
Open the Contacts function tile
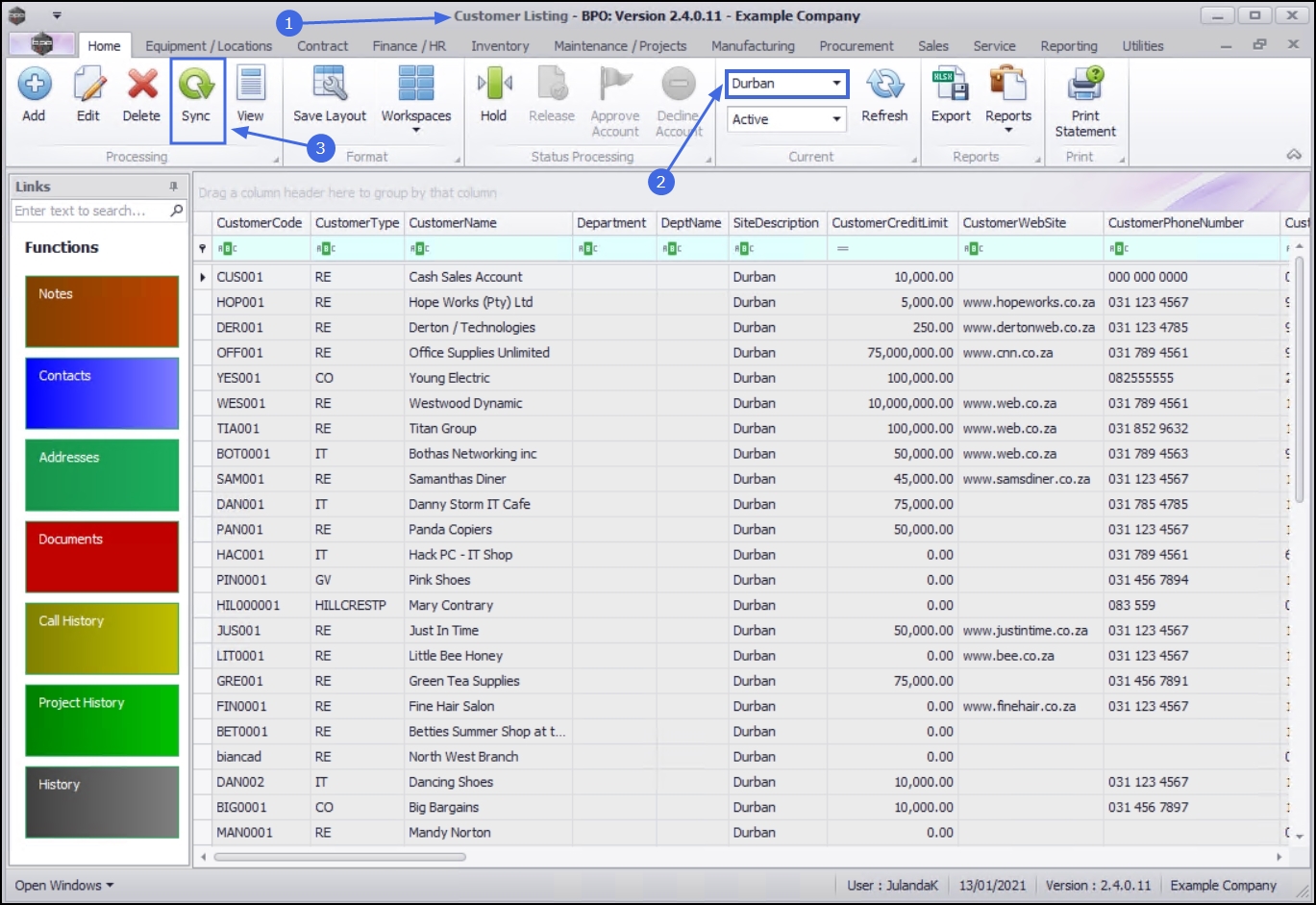(102, 393)
